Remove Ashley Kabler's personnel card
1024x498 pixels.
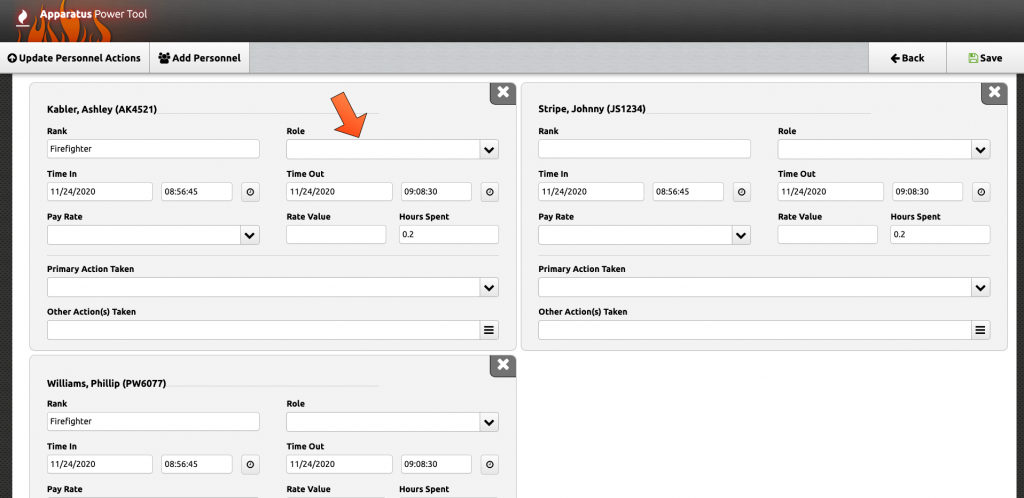[503, 92]
